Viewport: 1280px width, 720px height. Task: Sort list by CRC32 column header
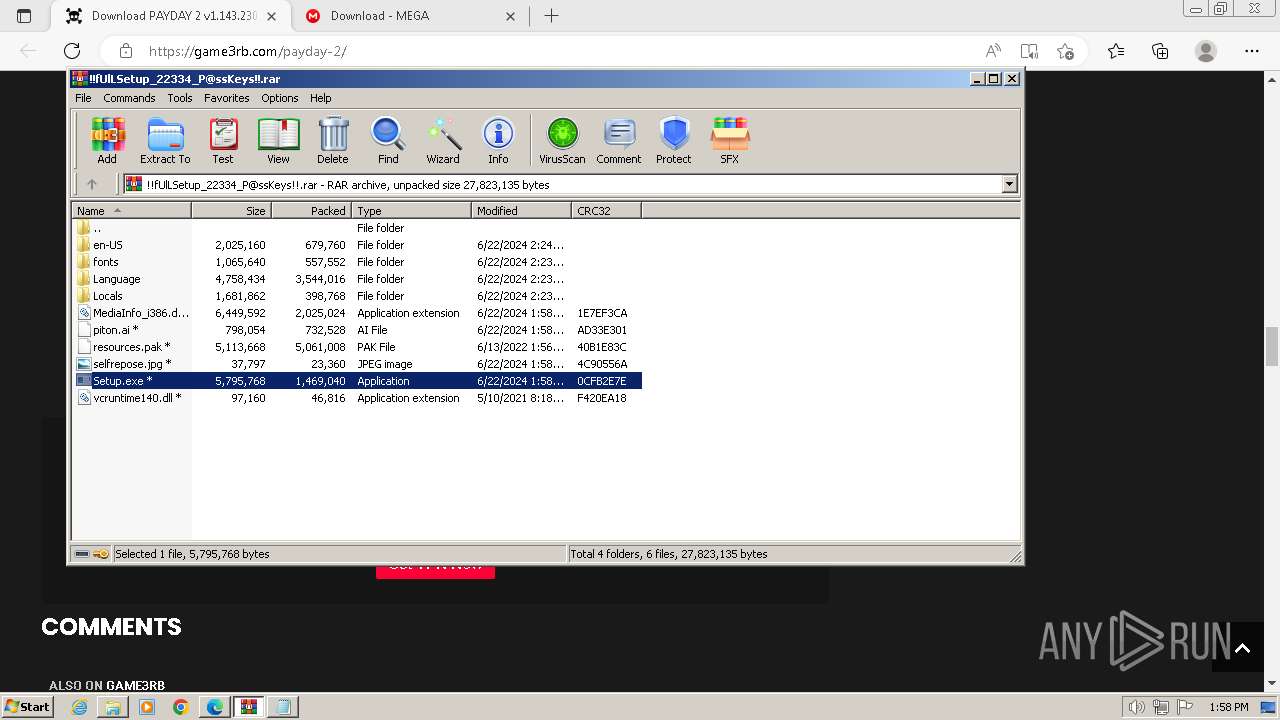click(x=606, y=211)
